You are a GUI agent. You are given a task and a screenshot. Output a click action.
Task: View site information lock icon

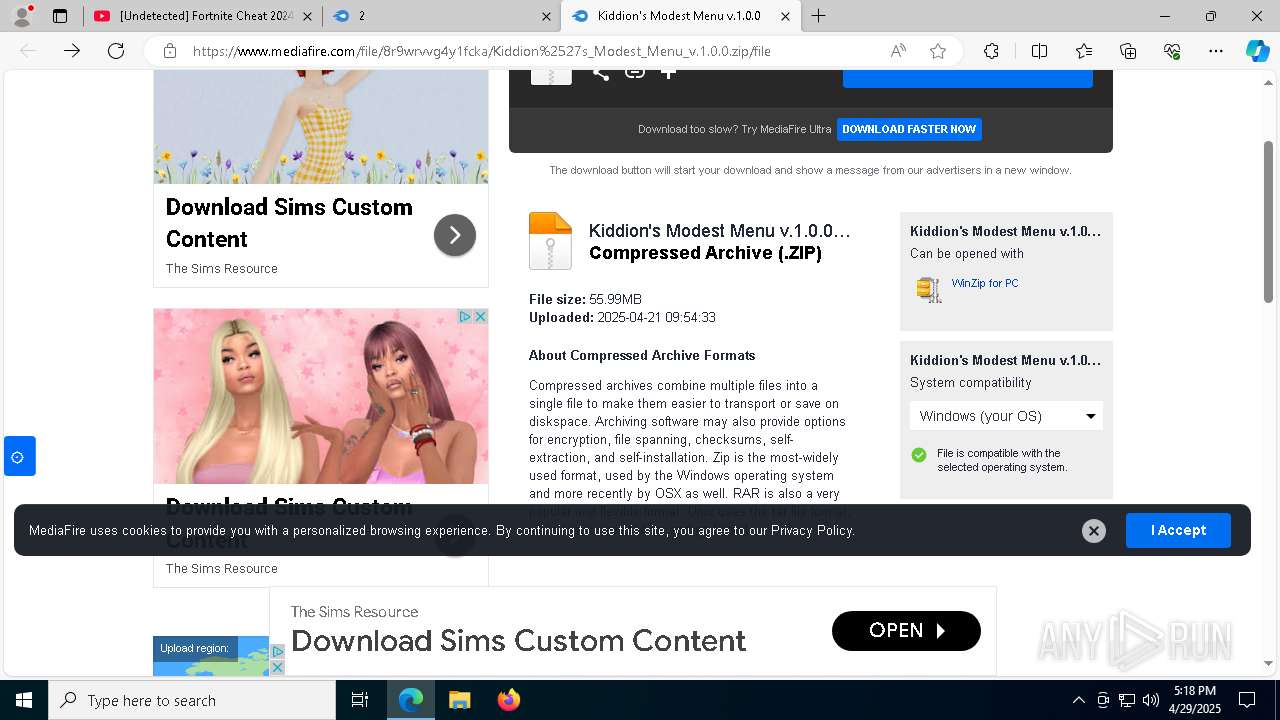(x=170, y=51)
